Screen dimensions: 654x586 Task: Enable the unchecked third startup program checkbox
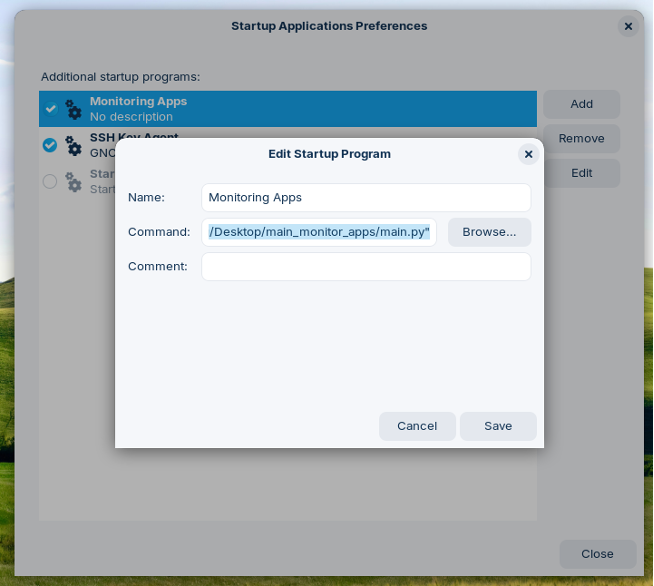(50, 181)
